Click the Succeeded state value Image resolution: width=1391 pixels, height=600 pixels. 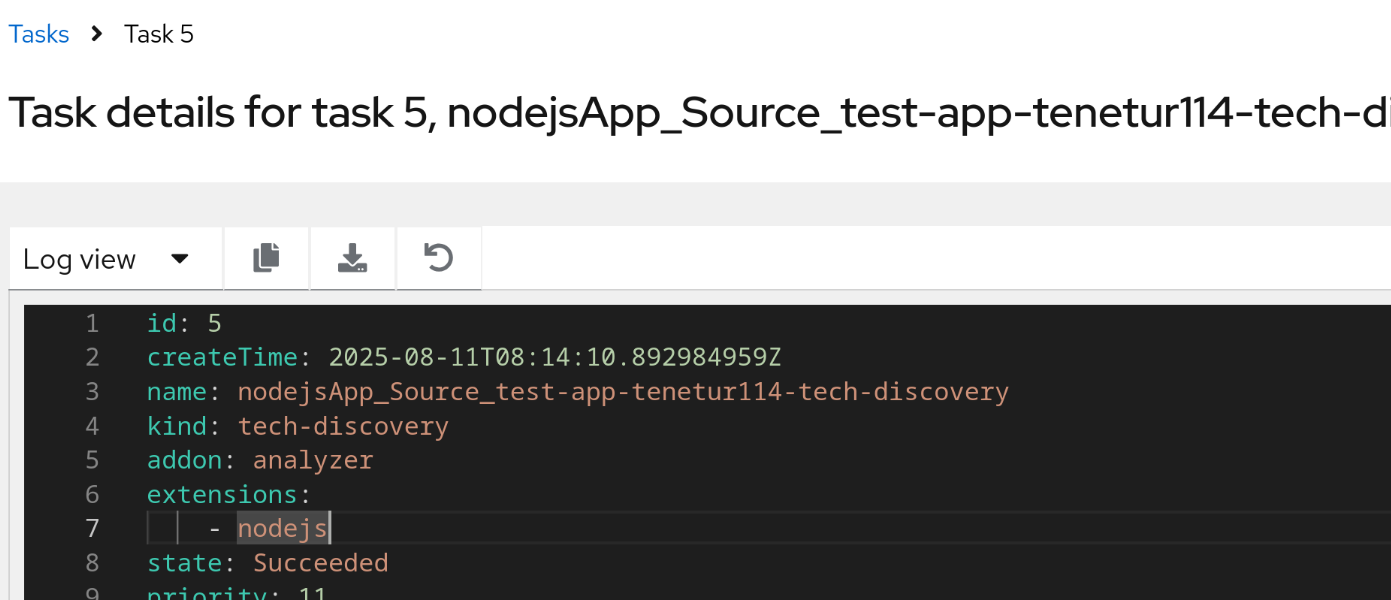320,562
